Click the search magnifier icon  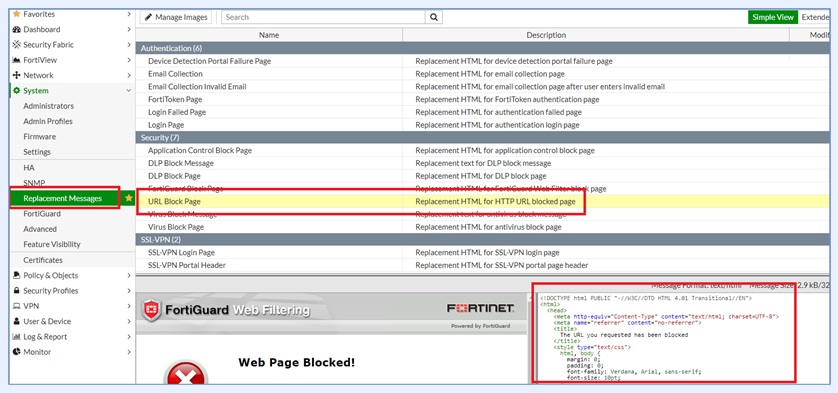(434, 17)
